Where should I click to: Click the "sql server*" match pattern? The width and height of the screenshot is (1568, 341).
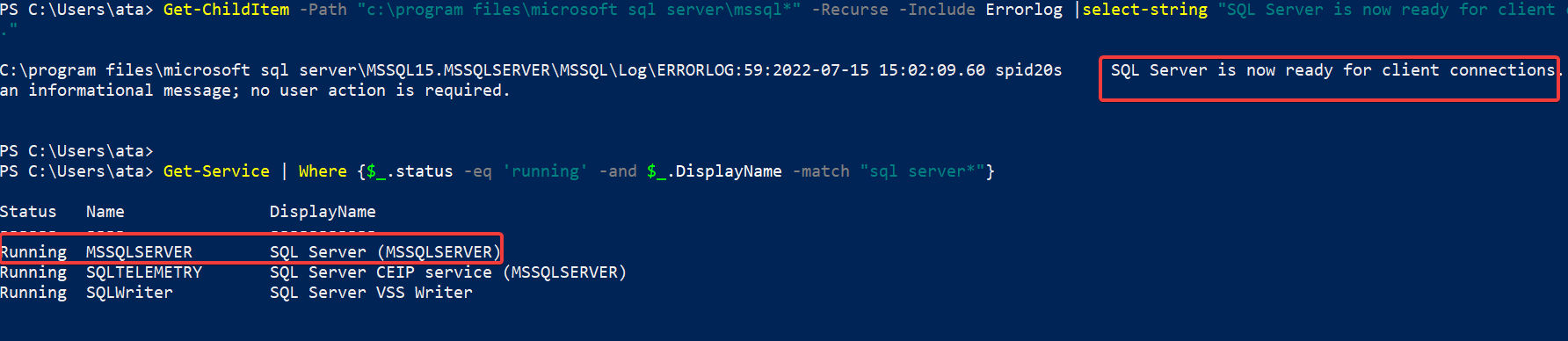(922, 171)
